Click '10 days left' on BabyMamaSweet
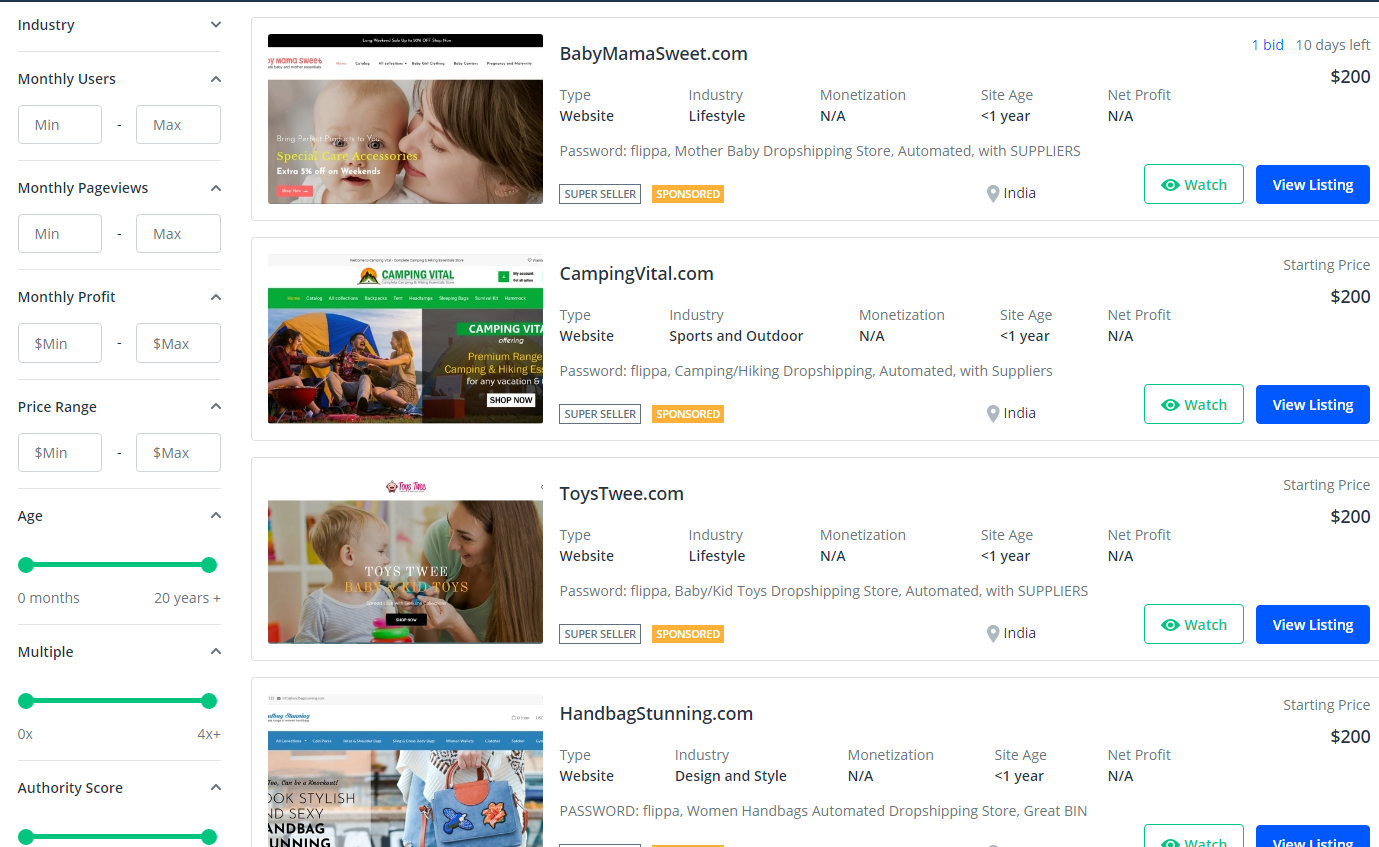Image resolution: width=1379 pixels, height=847 pixels. [x=1333, y=45]
